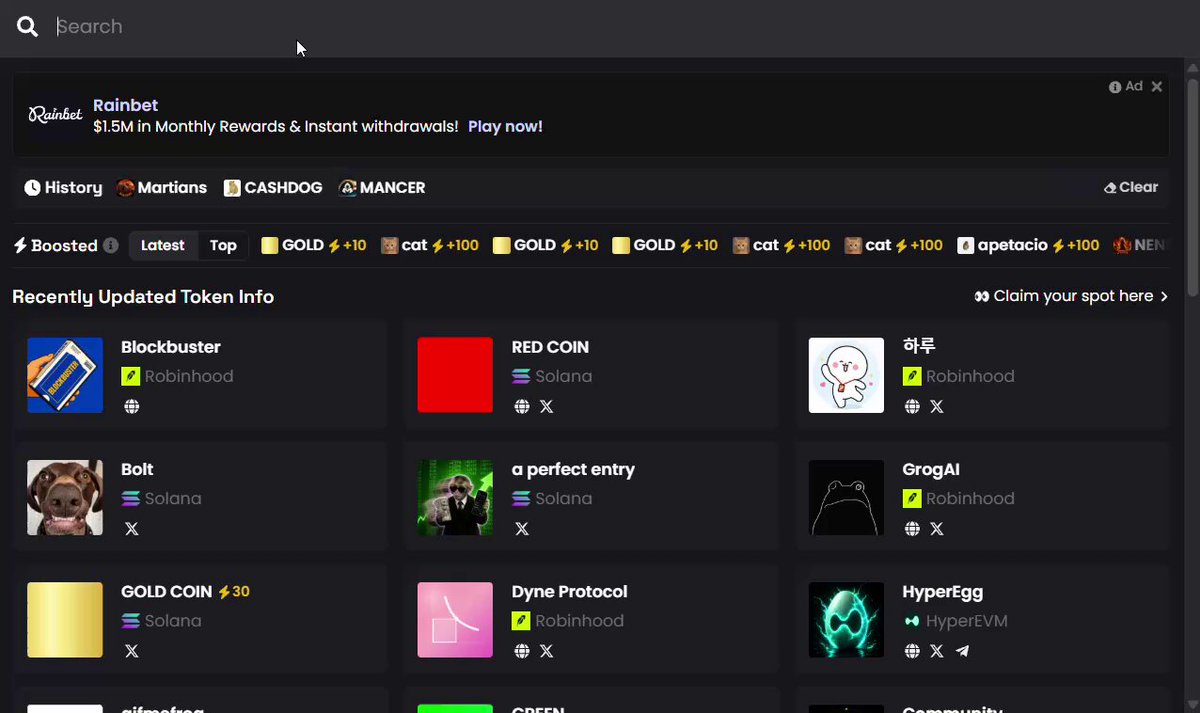The width and height of the screenshot is (1200, 713).
Task: Click the Ad info icon
Action: (1115, 87)
